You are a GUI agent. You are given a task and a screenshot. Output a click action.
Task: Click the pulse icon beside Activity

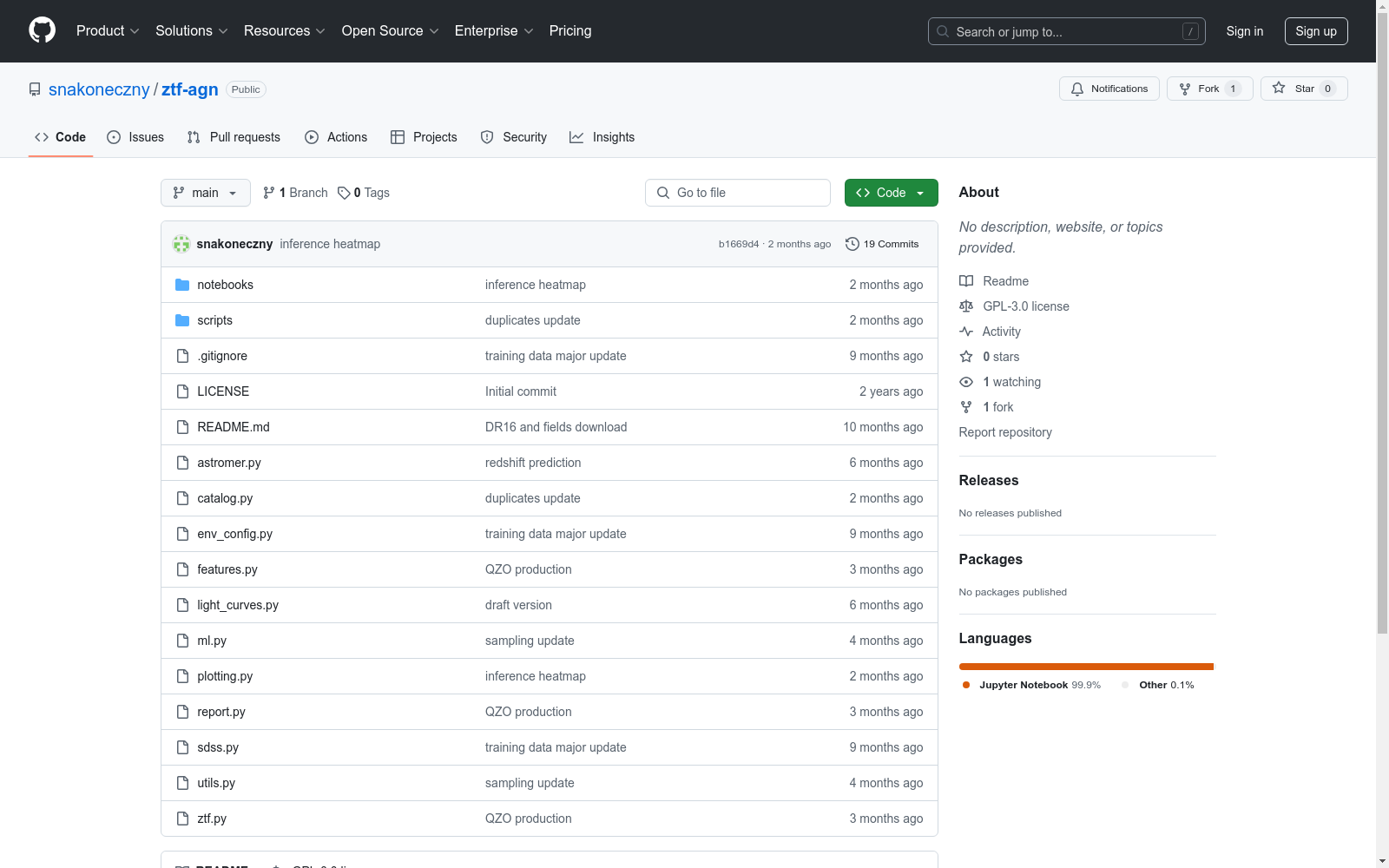pyautogui.click(x=966, y=332)
